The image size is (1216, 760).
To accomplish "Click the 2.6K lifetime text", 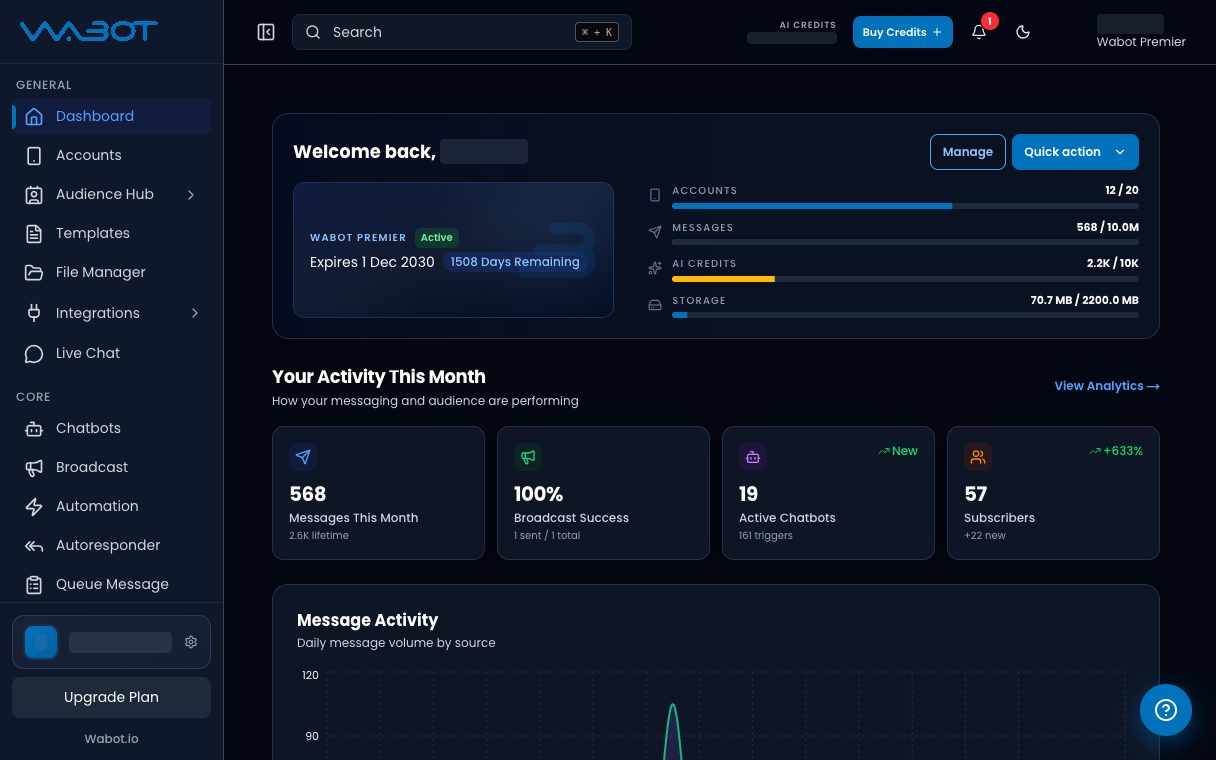I will coord(319,536).
